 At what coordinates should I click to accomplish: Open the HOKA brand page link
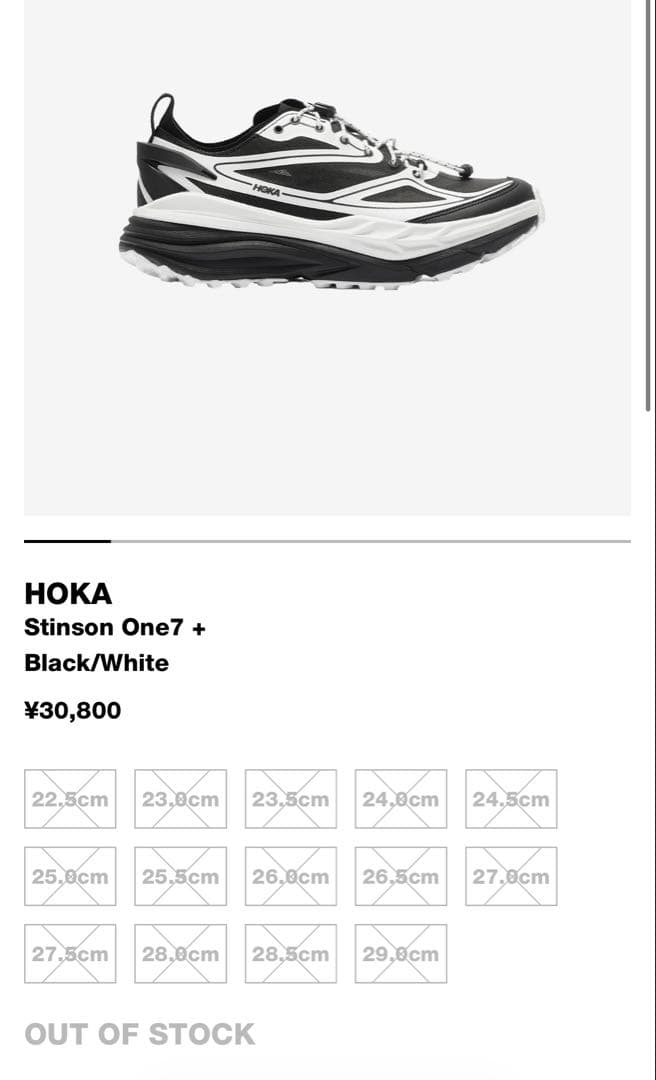tap(67, 595)
